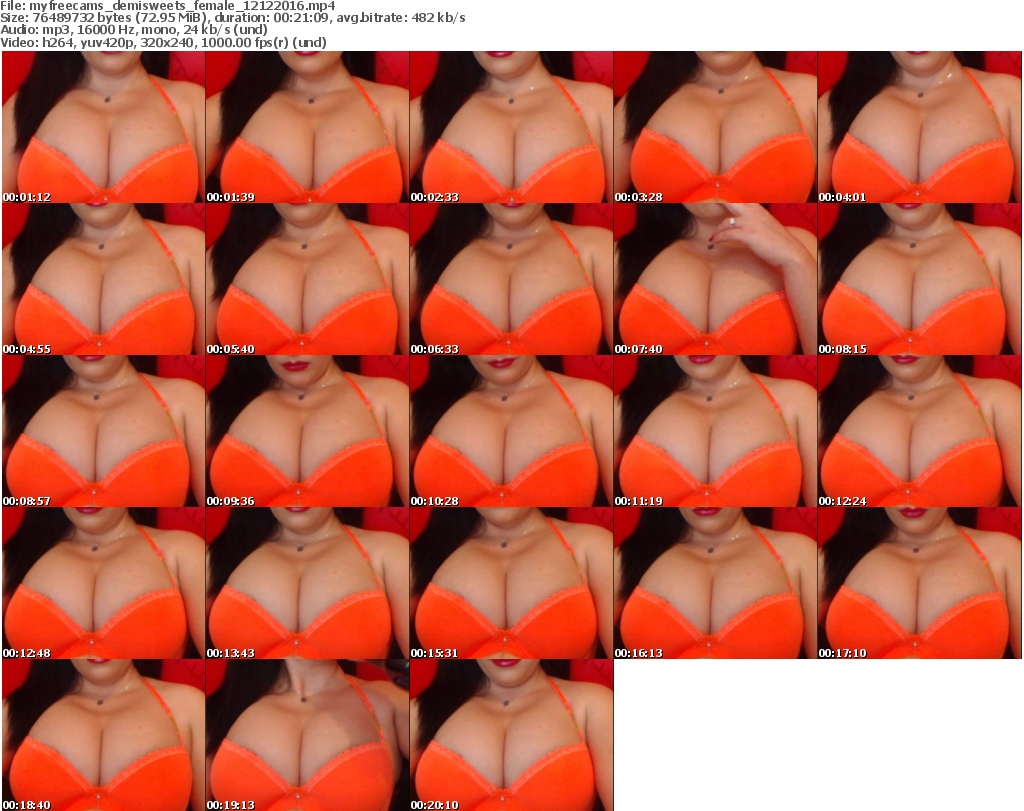Choose the thumbnail stamped 00:19:13
Viewport: 1024px width, 811px height.
(307, 735)
